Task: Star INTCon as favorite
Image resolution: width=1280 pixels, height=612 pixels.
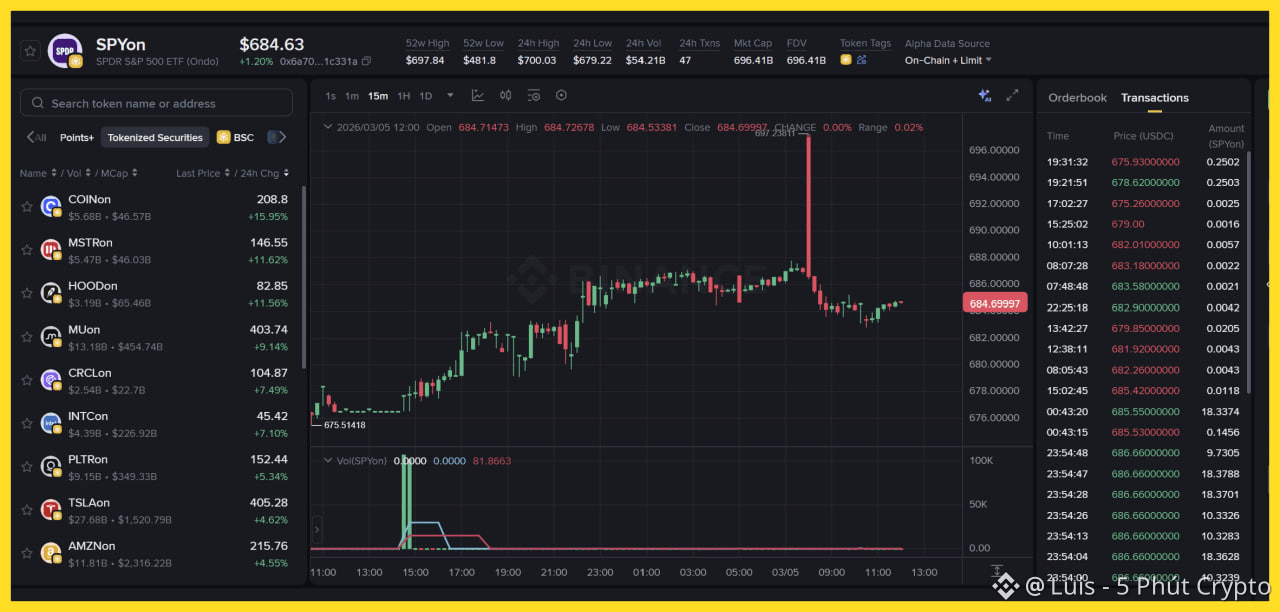Action: [x=27, y=423]
